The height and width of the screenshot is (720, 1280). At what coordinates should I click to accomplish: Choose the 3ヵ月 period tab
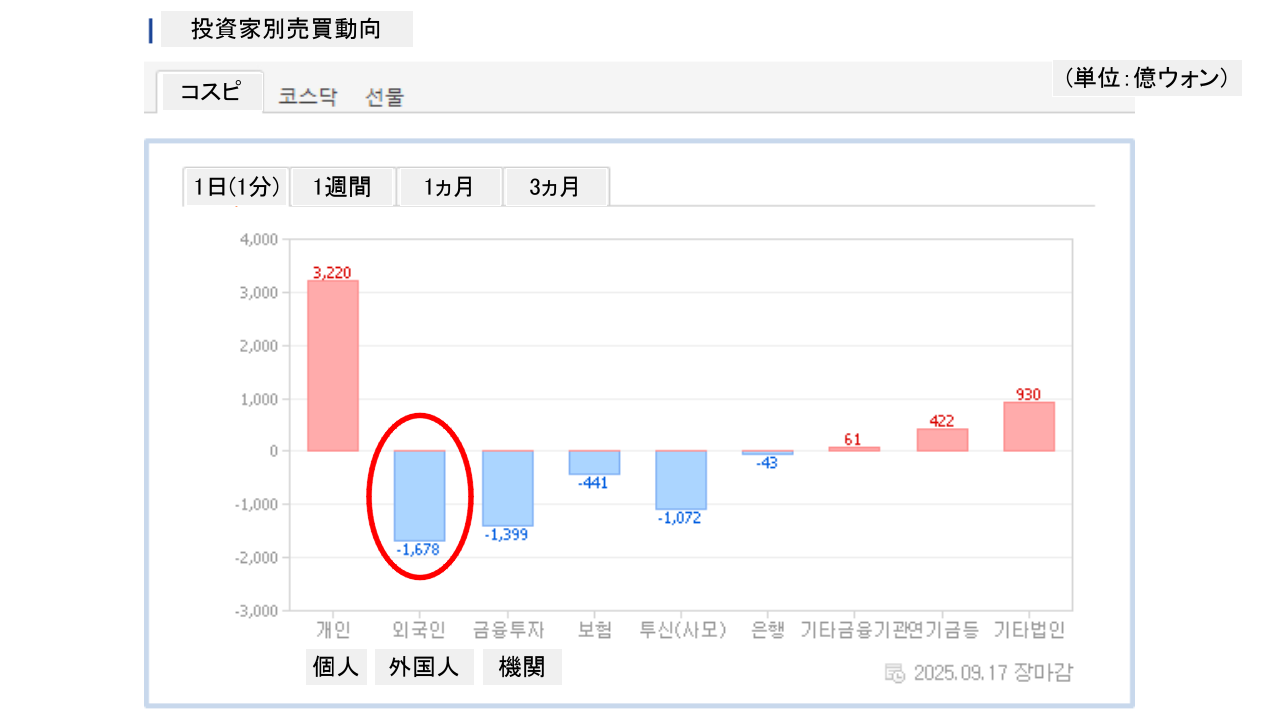point(555,187)
